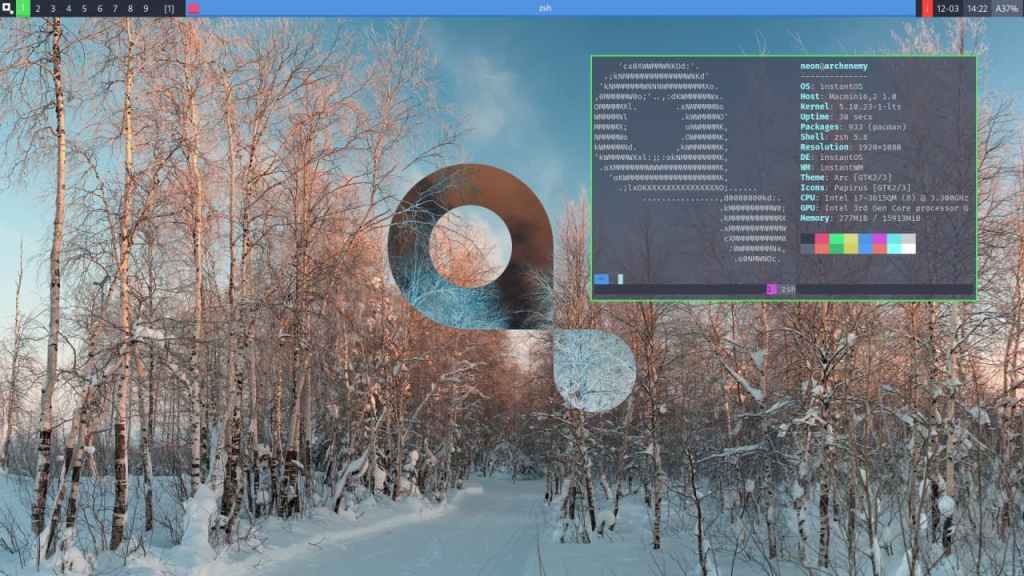The image size is (1024, 576).
Task: Open the battery A37% status indicator
Action: (x=1006, y=8)
